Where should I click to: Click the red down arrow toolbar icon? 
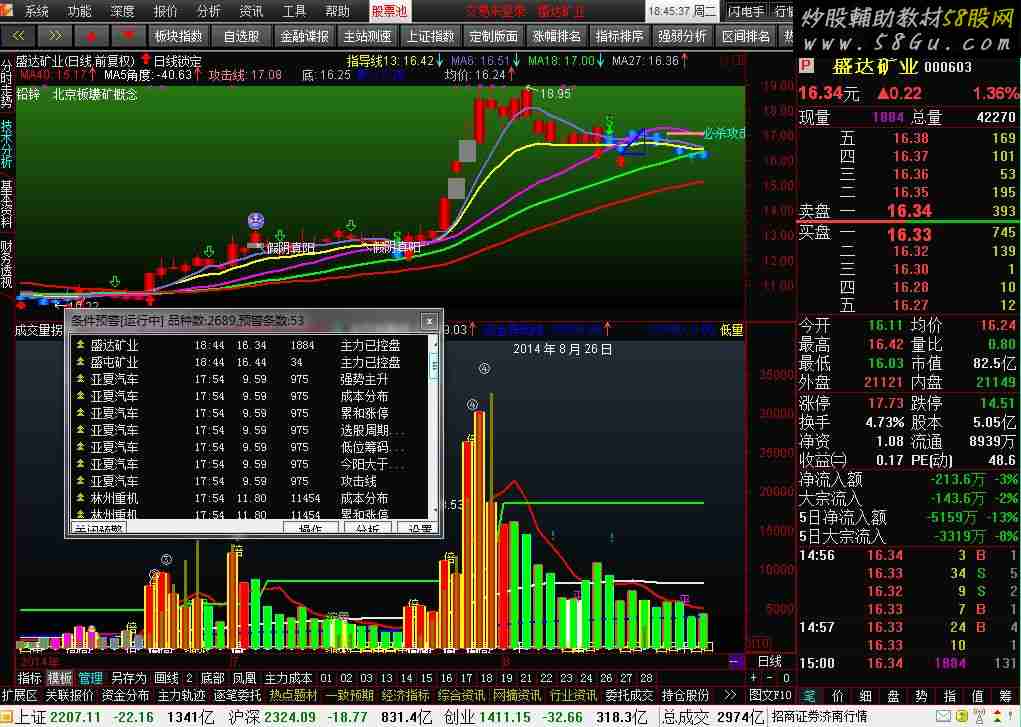click(127, 36)
